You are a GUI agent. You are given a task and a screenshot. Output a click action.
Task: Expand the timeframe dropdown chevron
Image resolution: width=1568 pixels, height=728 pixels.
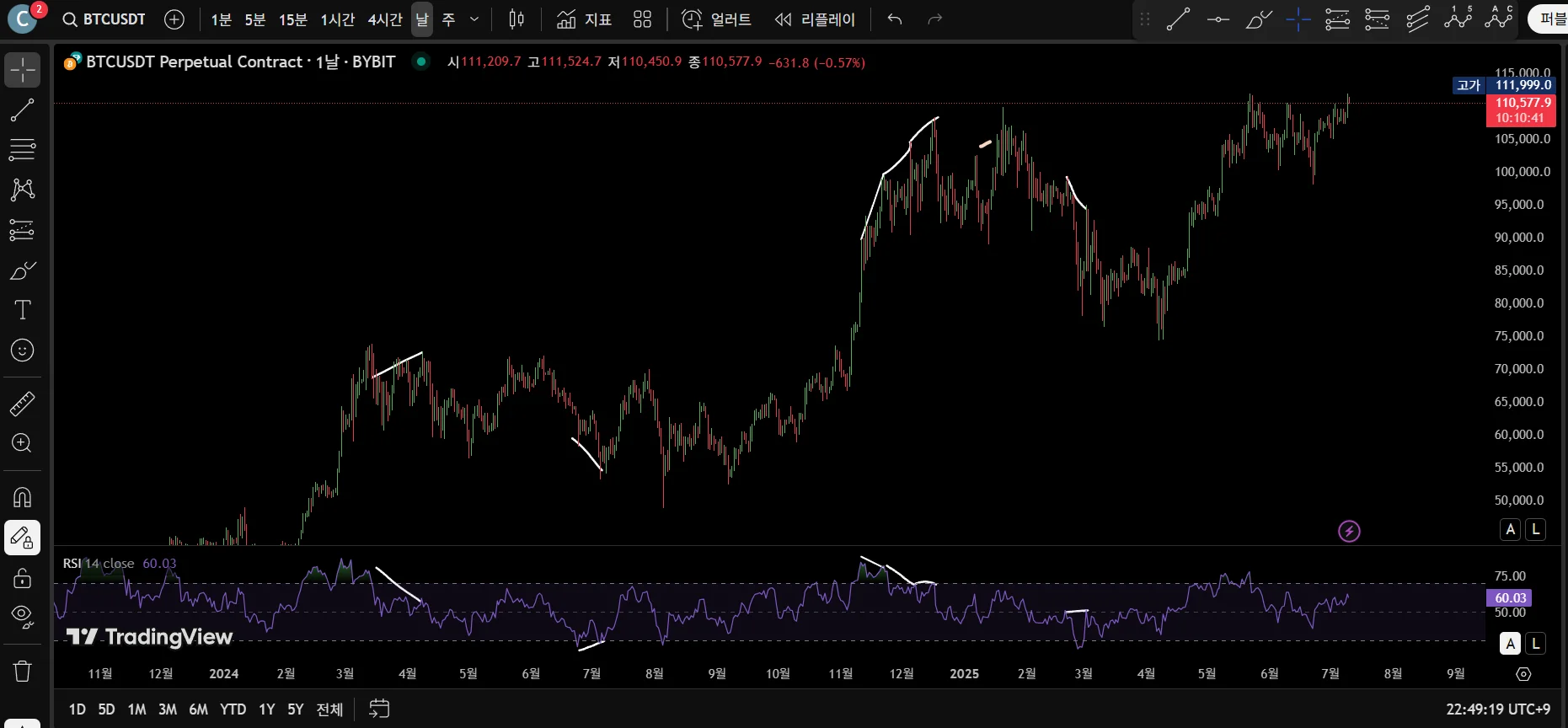(x=474, y=19)
